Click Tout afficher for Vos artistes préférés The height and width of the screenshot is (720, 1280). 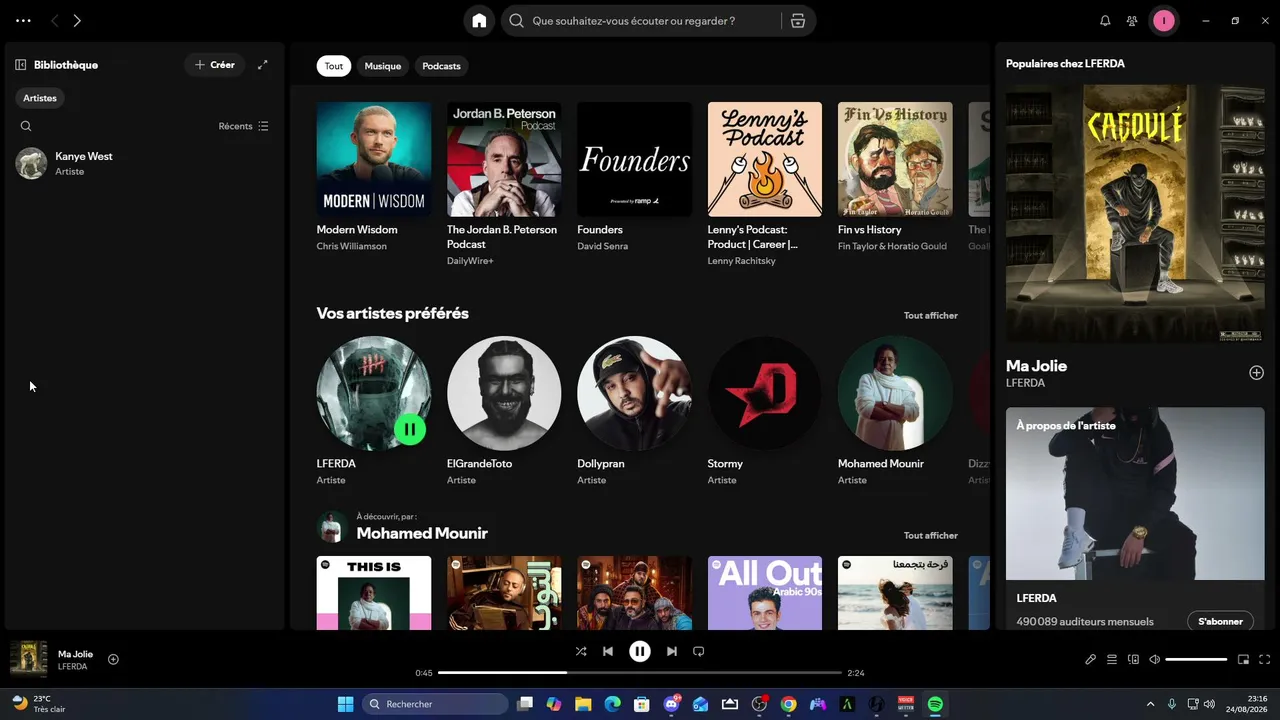coord(931,315)
